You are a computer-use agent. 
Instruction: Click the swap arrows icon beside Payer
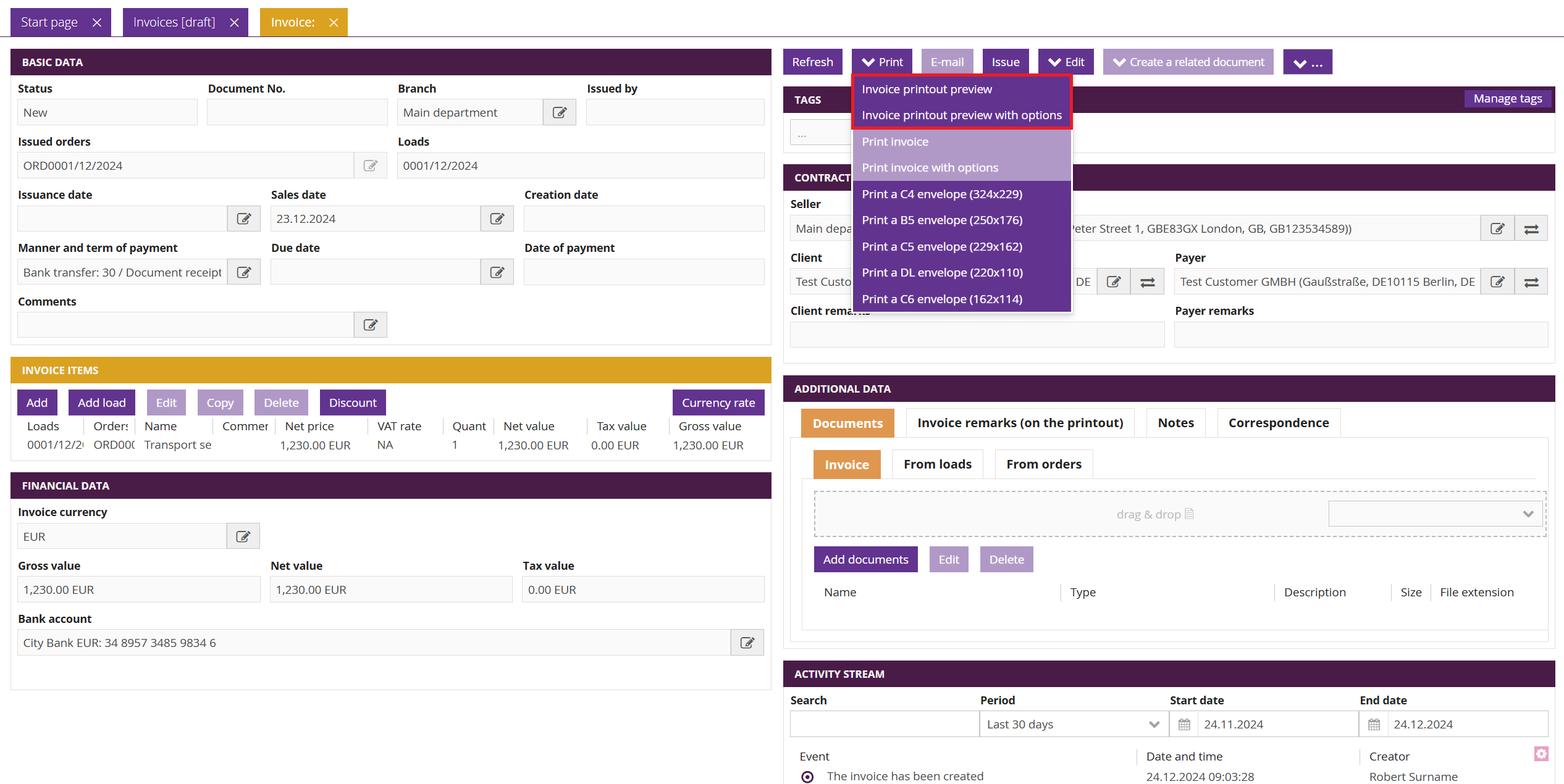click(1531, 282)
